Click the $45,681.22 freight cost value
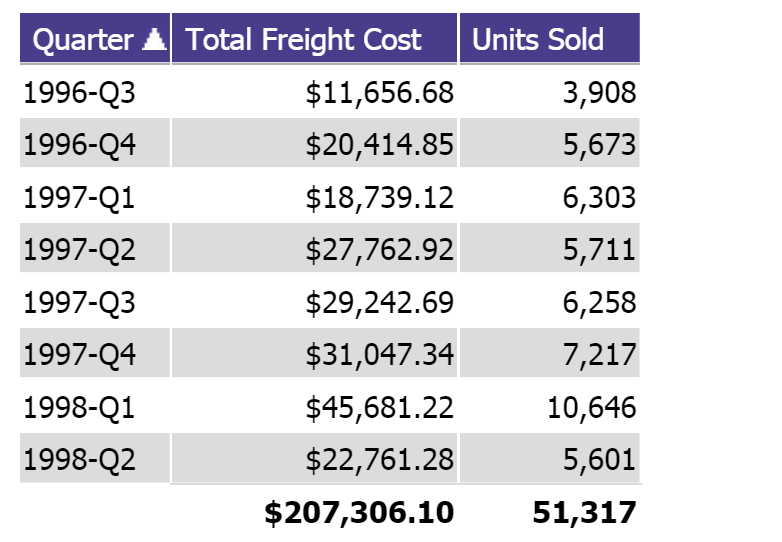The height and width of the screenshot is (542, 782). 380,407
